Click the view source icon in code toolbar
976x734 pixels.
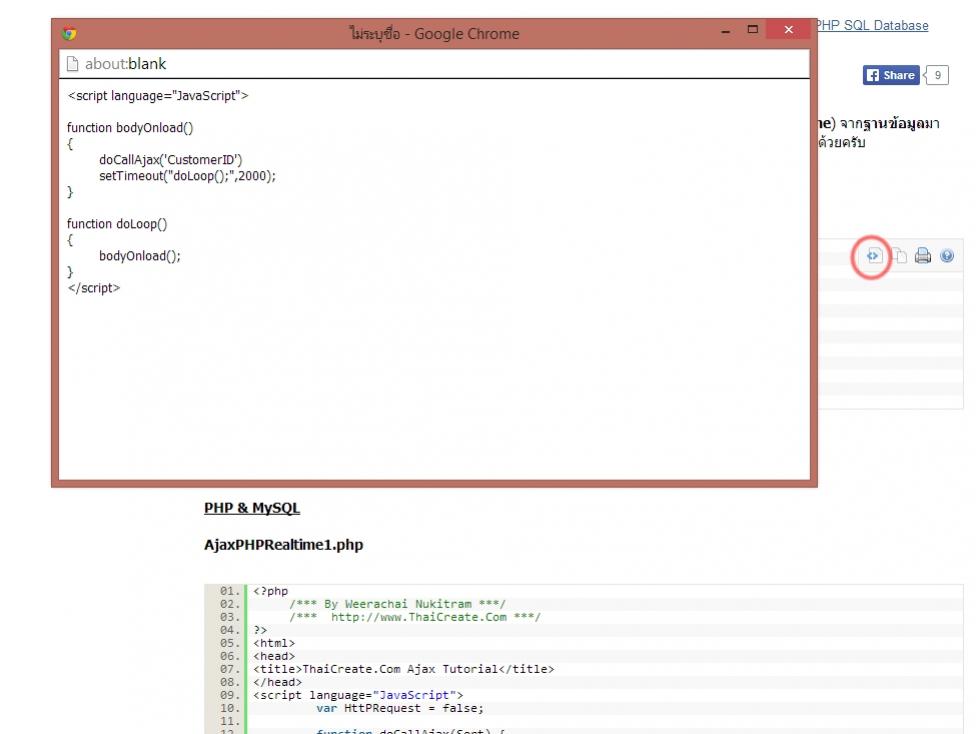click(x=873, y=256)
